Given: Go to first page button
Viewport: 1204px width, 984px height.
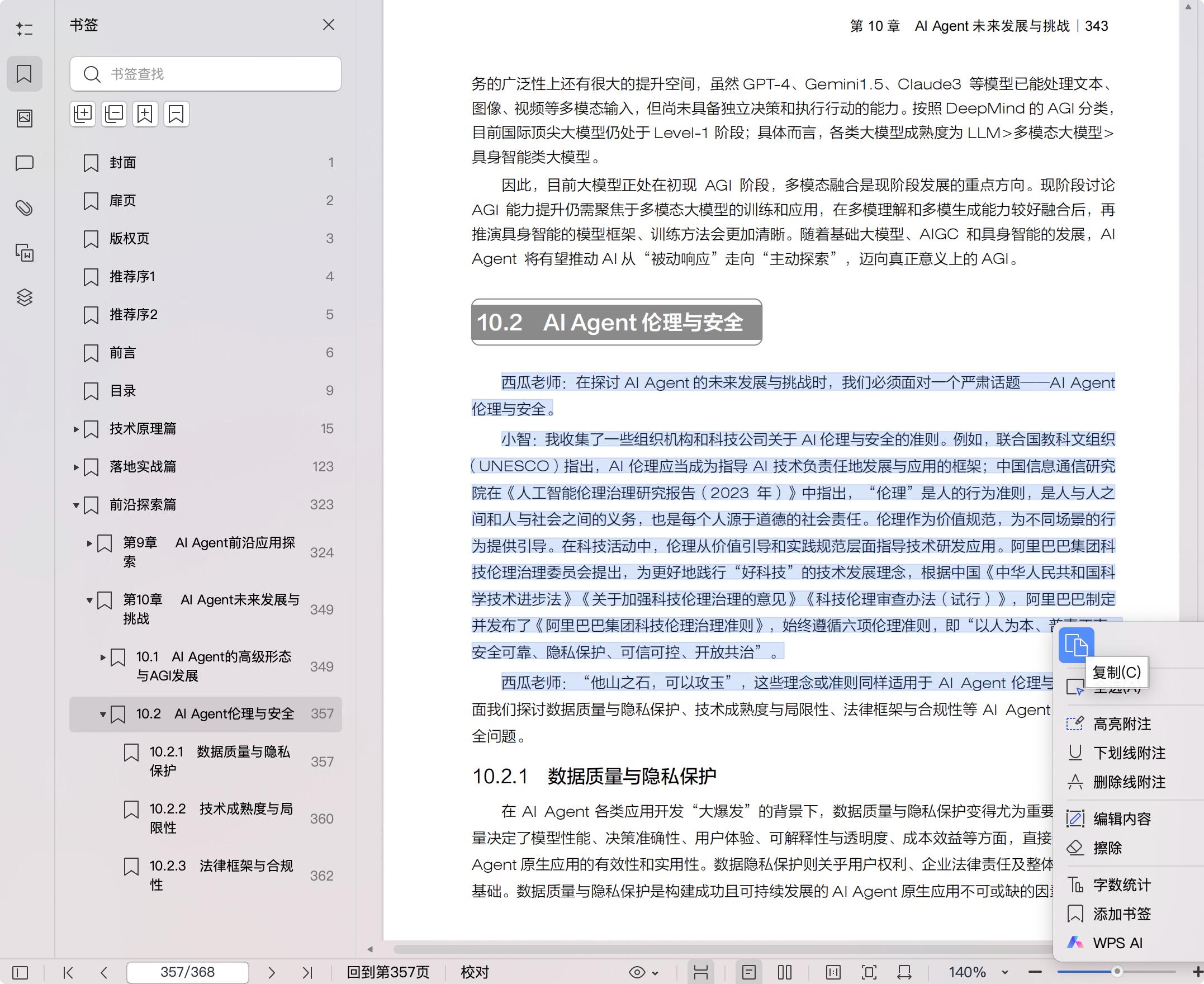Looking at the screenshot, I should click(68, 973).
